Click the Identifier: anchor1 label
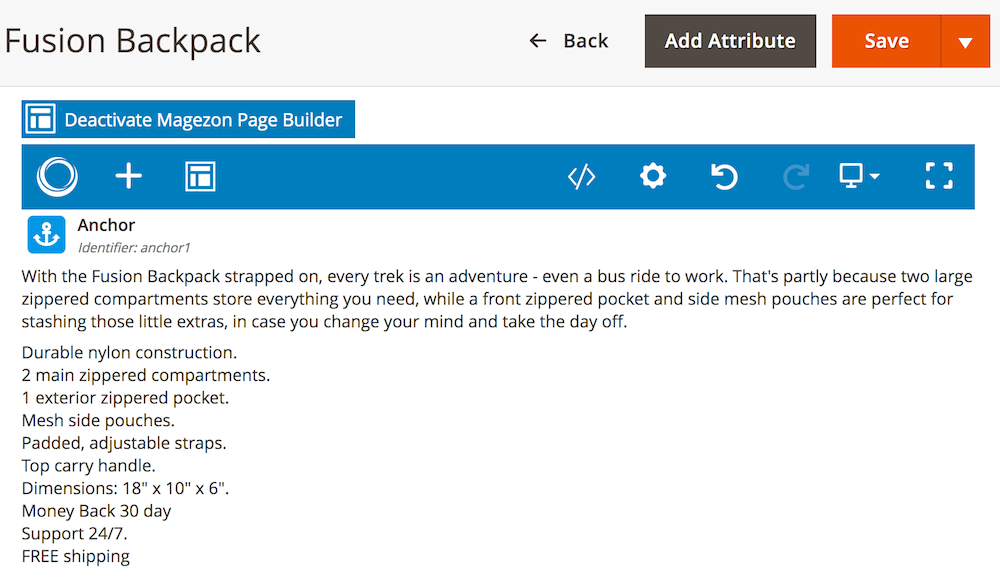This screenshot has width=1000, height=580. [134, 248]
